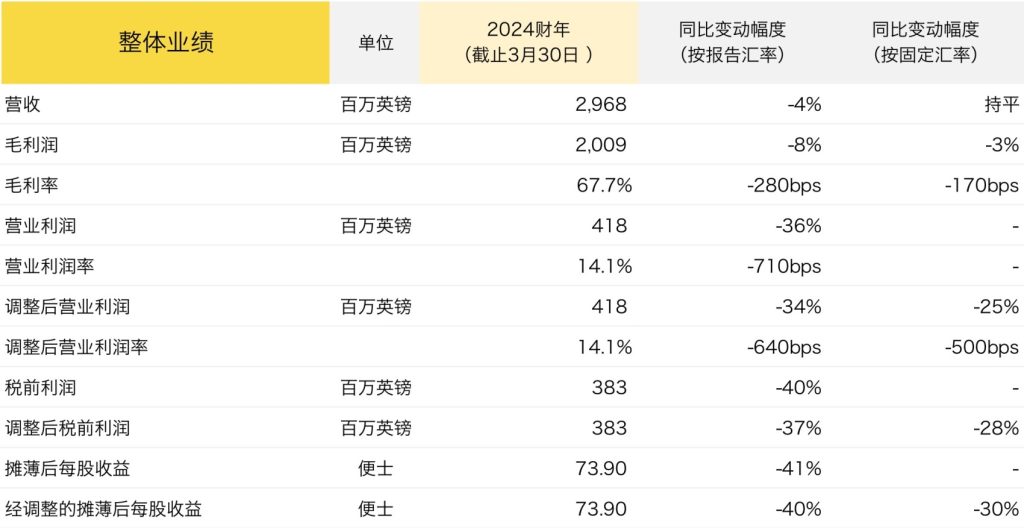Select the -710bps cell

tap(784, 266)
